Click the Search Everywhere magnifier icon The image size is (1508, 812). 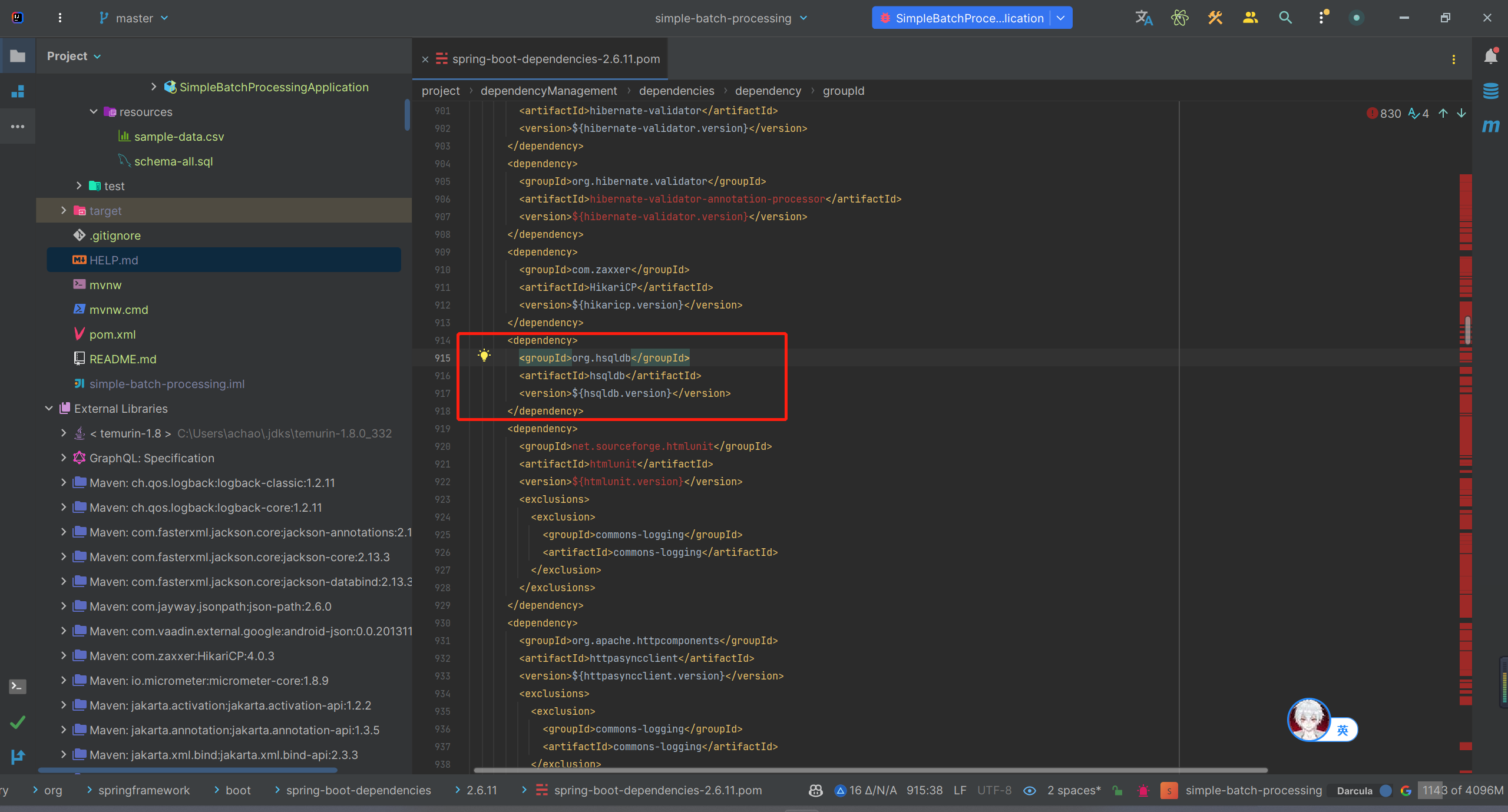pyautogui.click(x=1285, y=18)
